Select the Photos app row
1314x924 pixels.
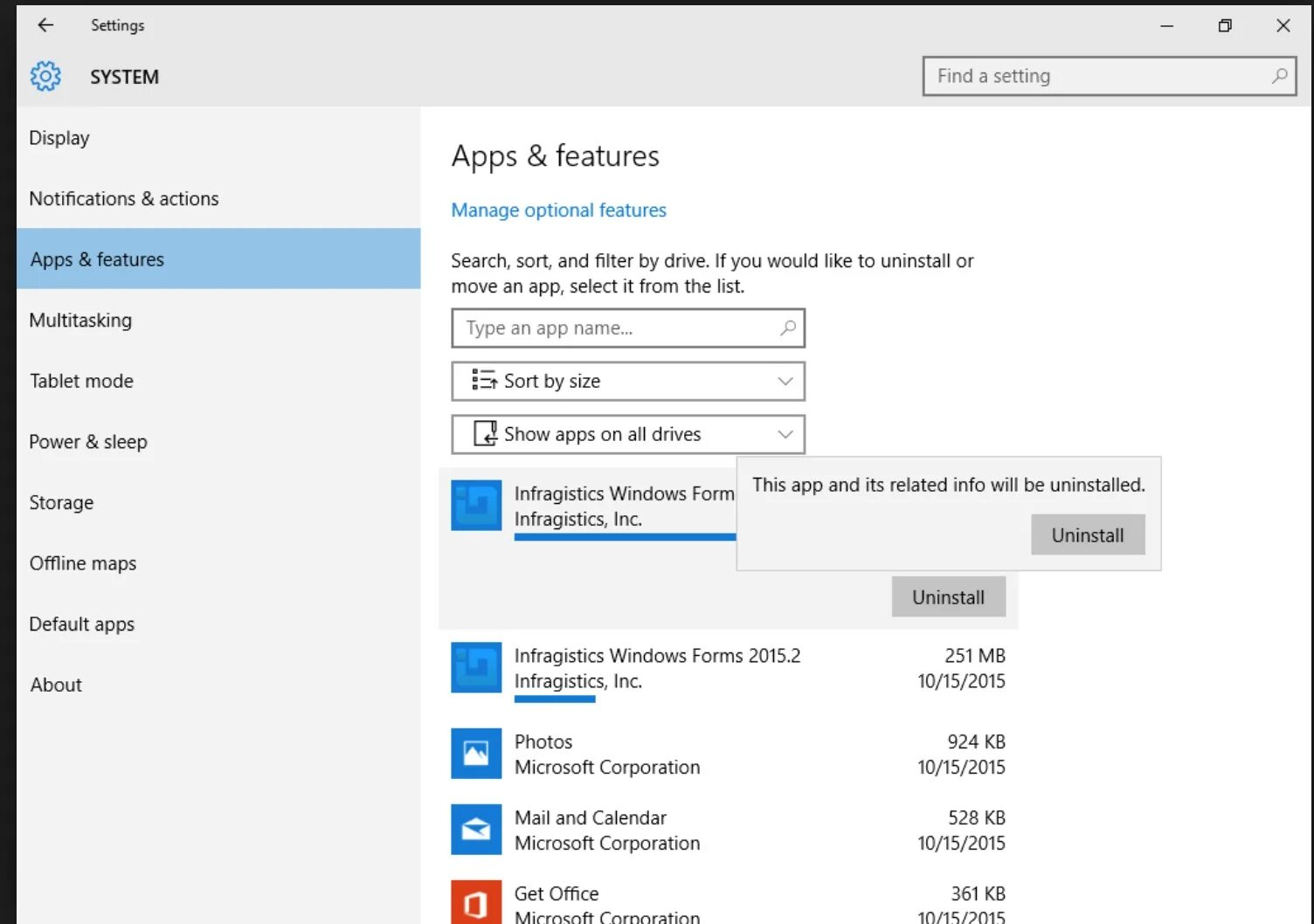coord(729,754)
